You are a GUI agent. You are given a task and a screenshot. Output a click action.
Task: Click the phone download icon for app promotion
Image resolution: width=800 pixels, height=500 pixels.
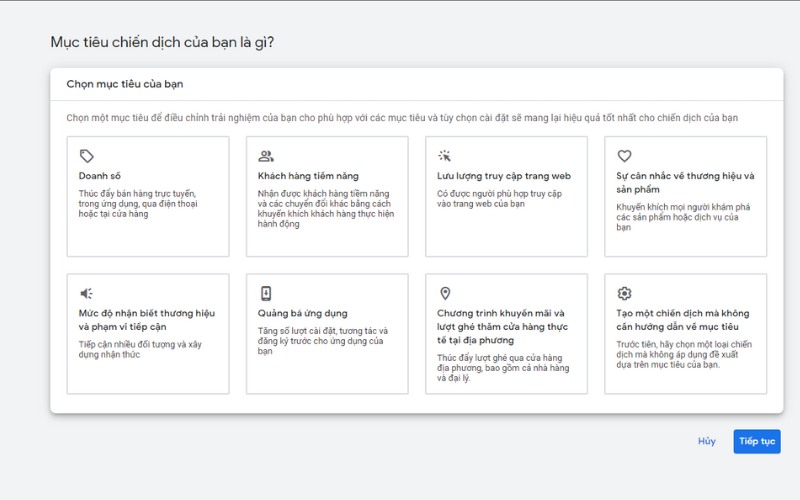pos(266,293)
